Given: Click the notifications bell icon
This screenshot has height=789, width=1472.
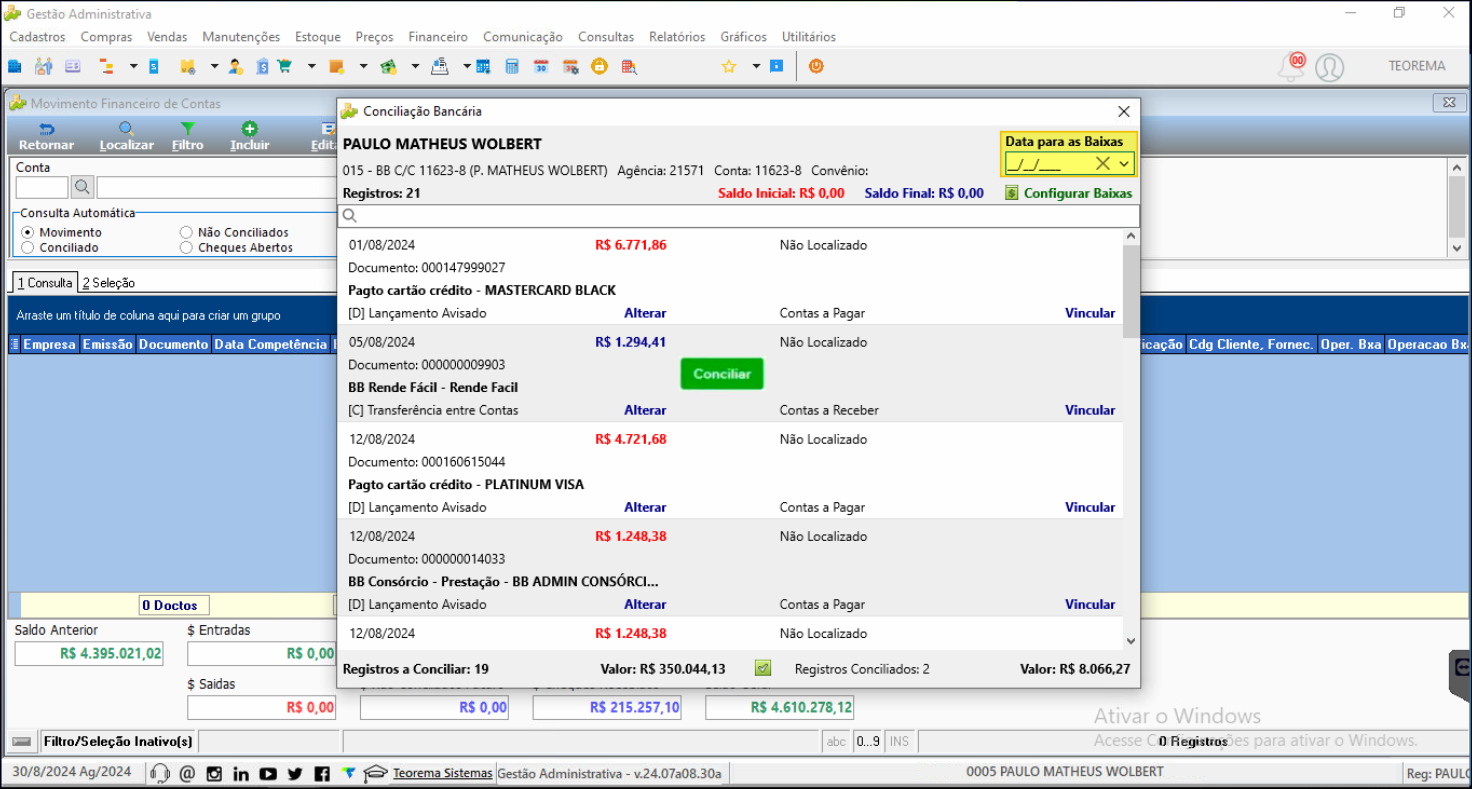Looking at the screenshot, I should [x=1292, y=67].
